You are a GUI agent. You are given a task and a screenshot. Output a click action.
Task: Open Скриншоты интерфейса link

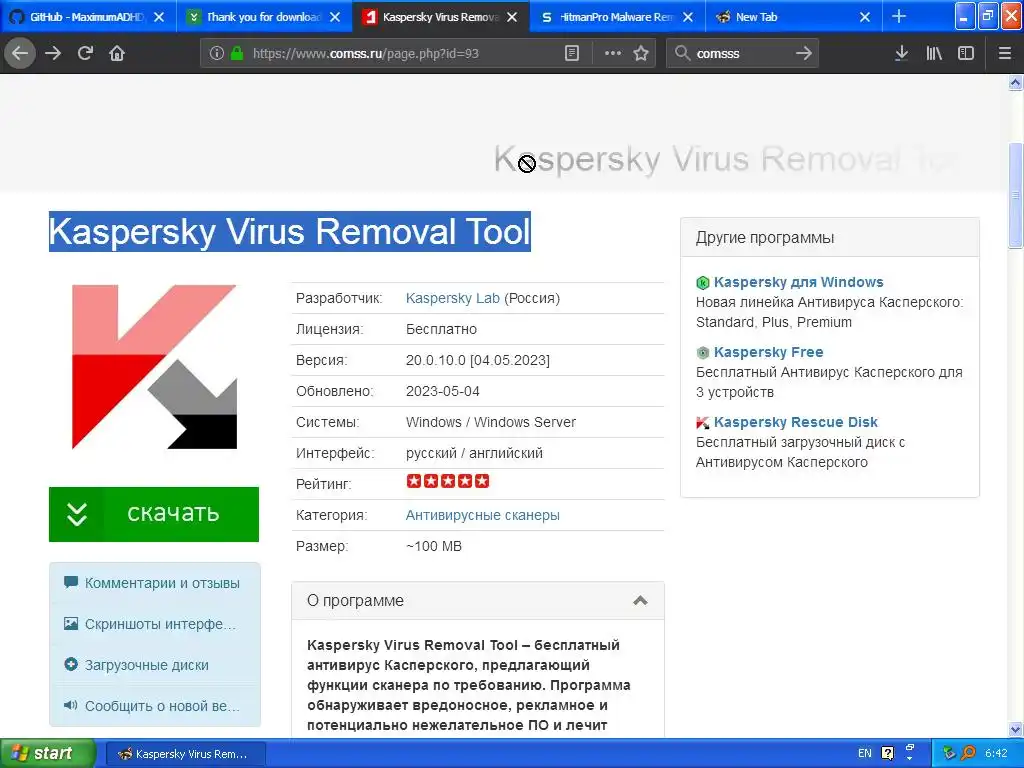point(161,624)
